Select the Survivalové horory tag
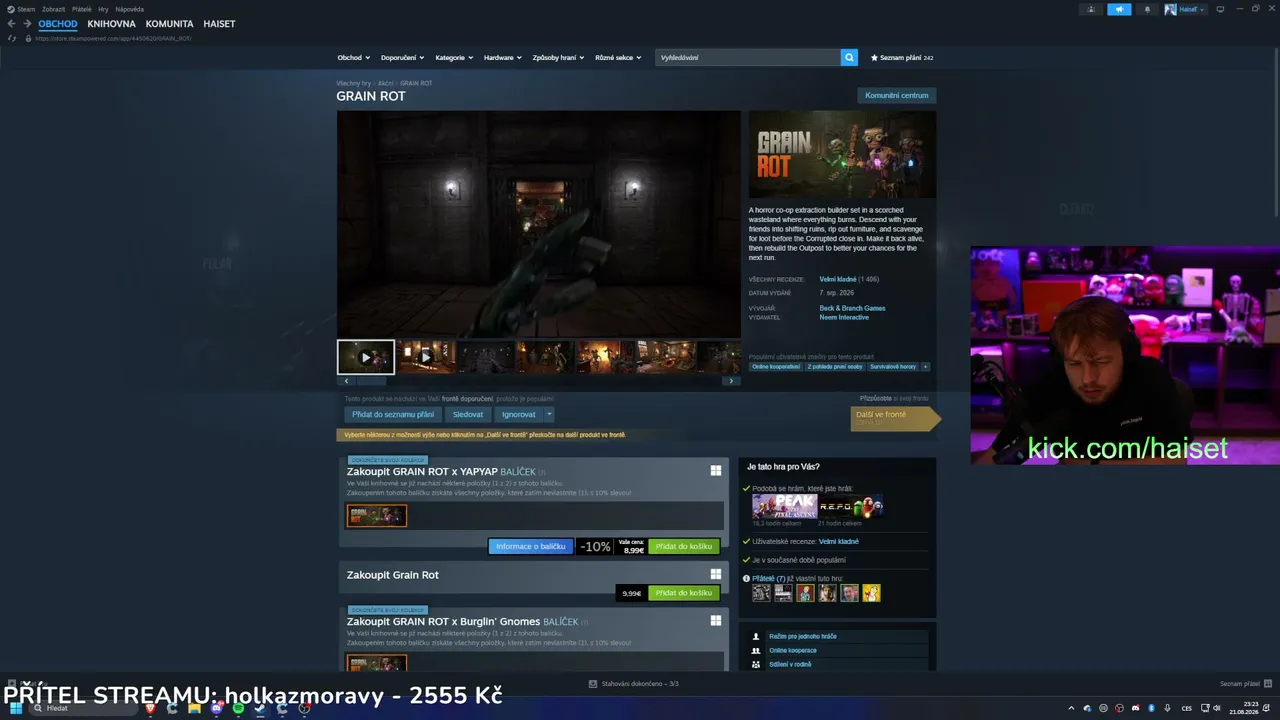Image resolution: width=1280 pixels, height=720 pixels. [893, 367]
